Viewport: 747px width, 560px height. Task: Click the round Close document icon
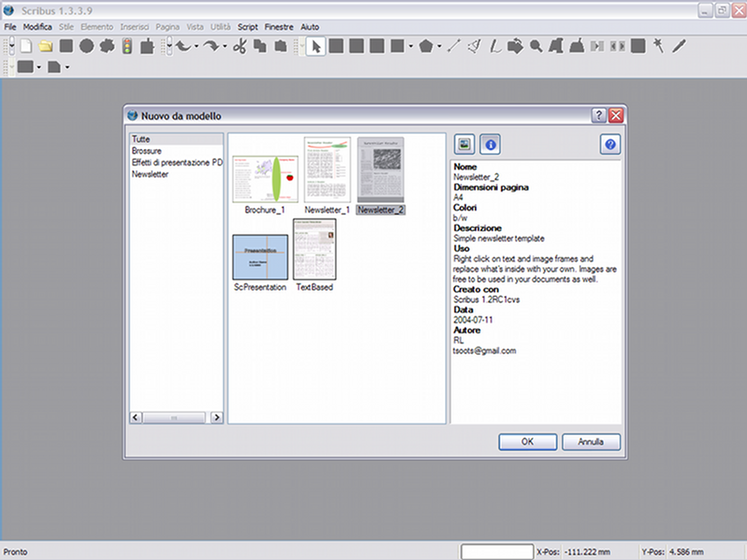point(86,46)
